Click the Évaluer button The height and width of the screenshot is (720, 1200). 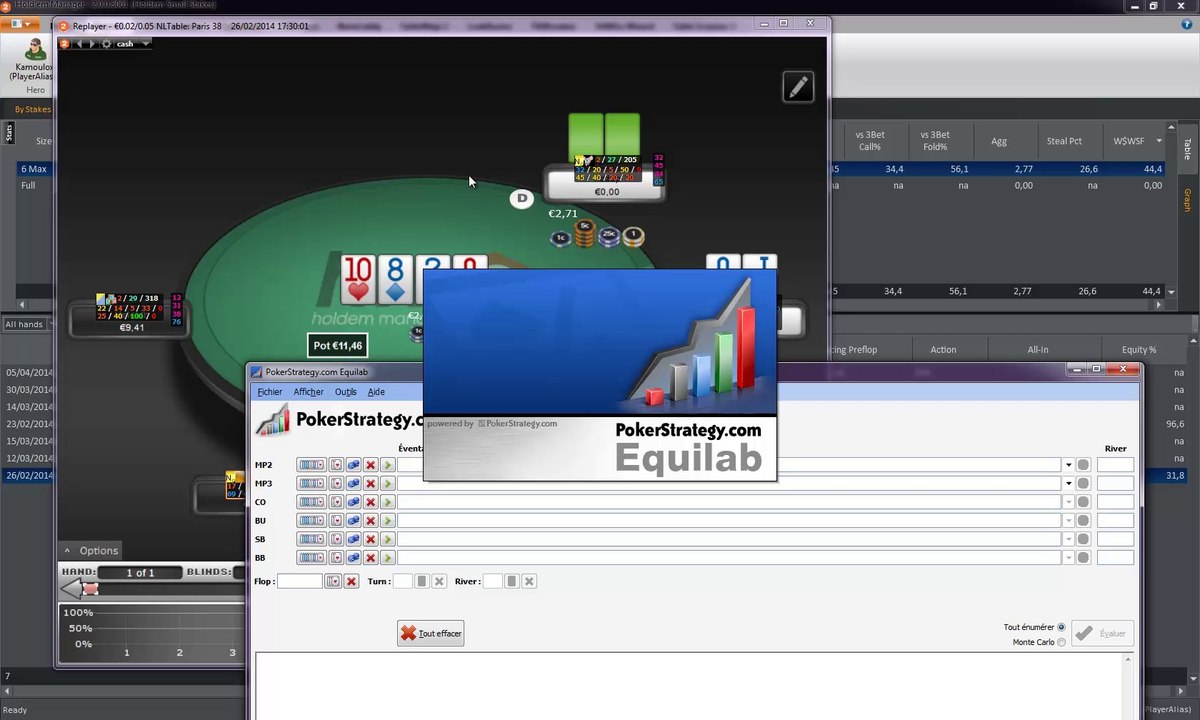[1101, 633]
